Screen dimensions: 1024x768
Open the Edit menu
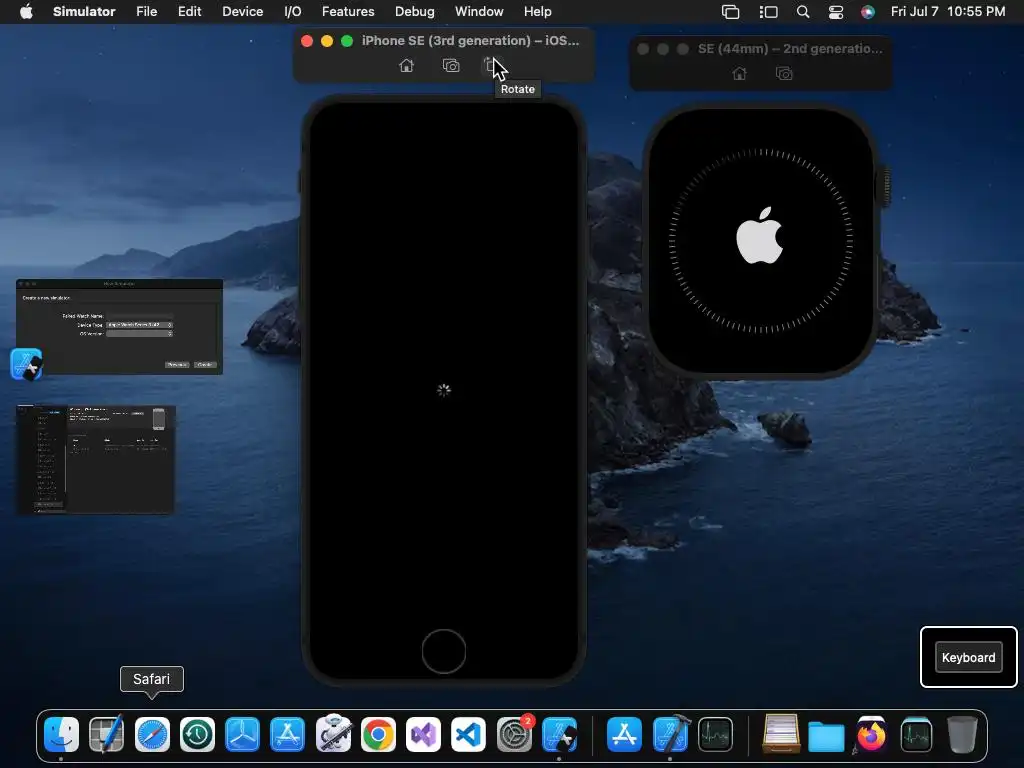tap(189, 12)
